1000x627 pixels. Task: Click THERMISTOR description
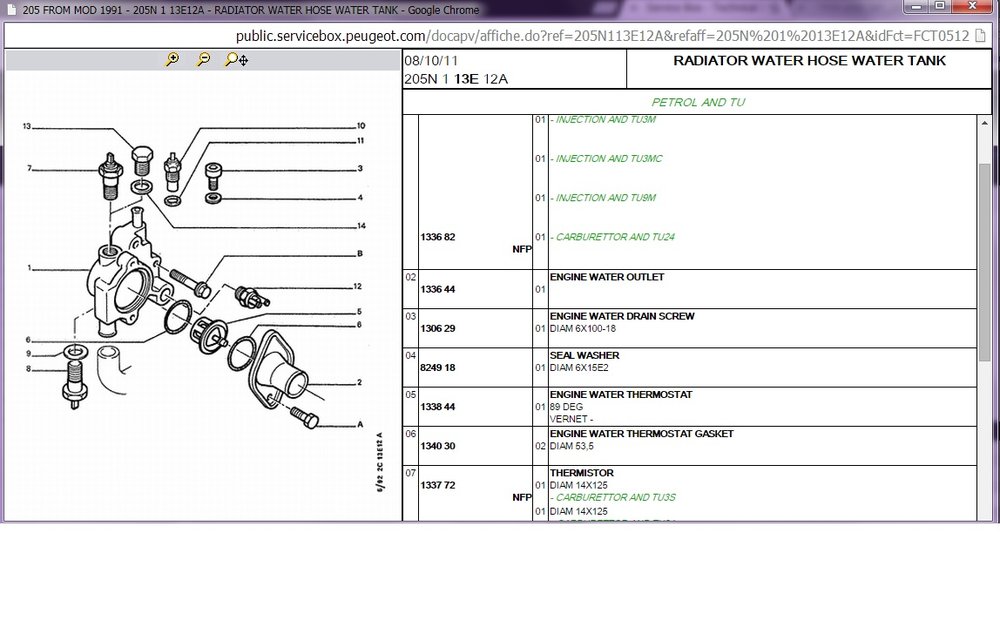pyautogui.click(x=582, y=473)
